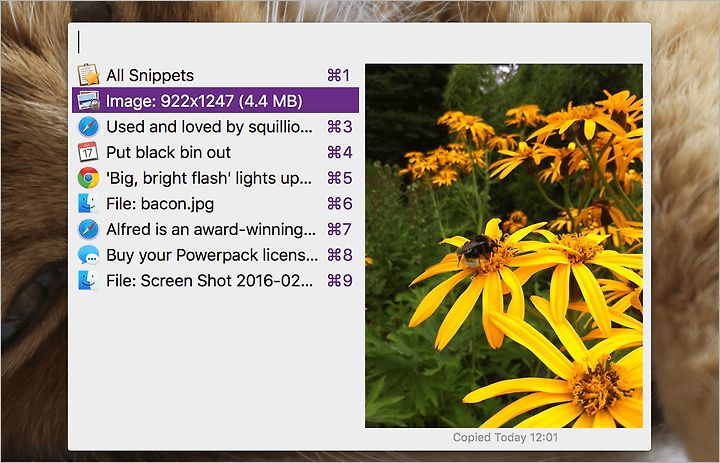Click the ⌘5 shortcut label
Image resolution: width=720 pixels, height=463 pixels.
pyautogui.click(x=340, y=178)
